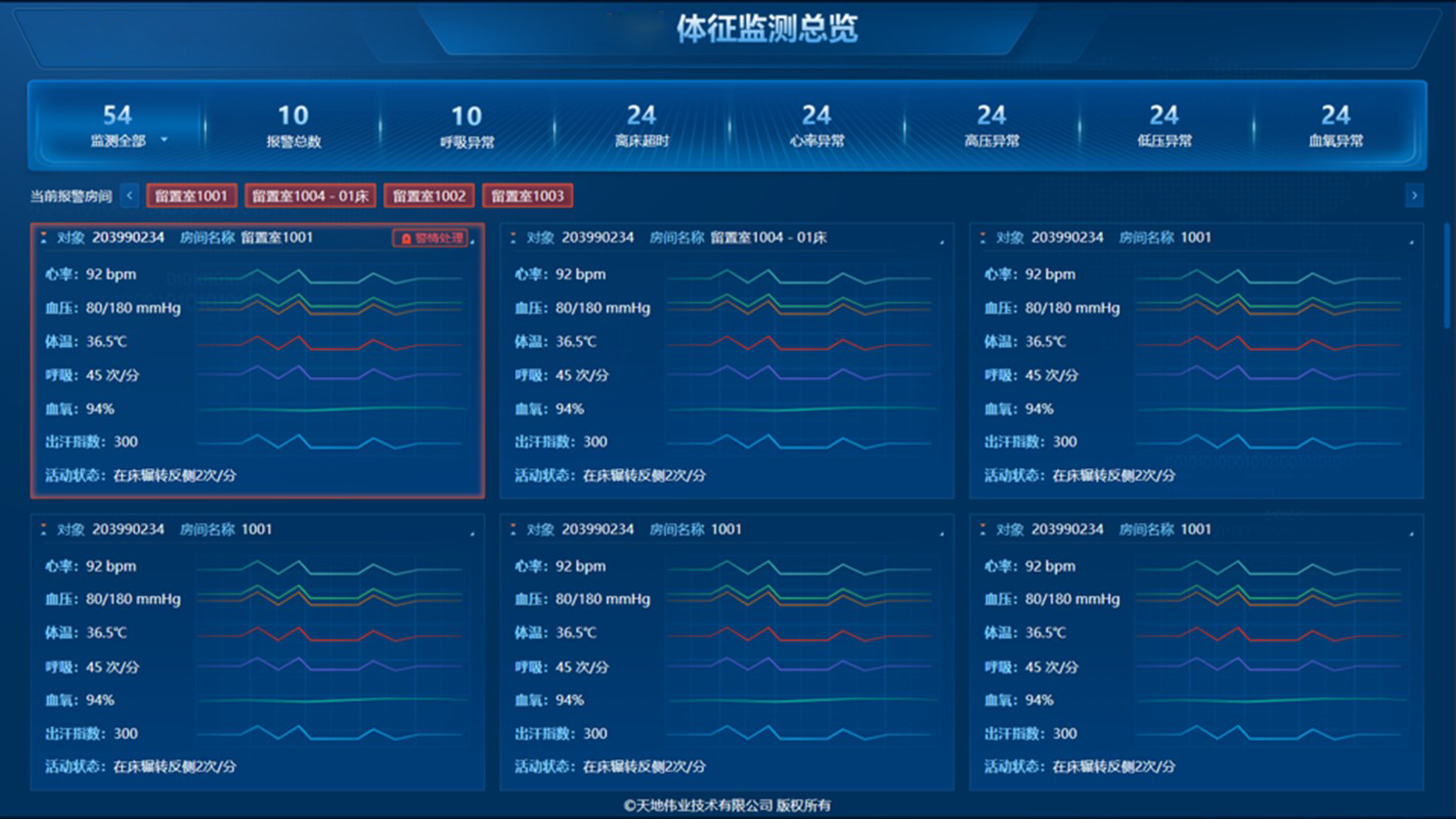Switch to the 留置室1002 room tab
Image resolution: width=1456 pixels, height=819 pixels.
[429, 195]
